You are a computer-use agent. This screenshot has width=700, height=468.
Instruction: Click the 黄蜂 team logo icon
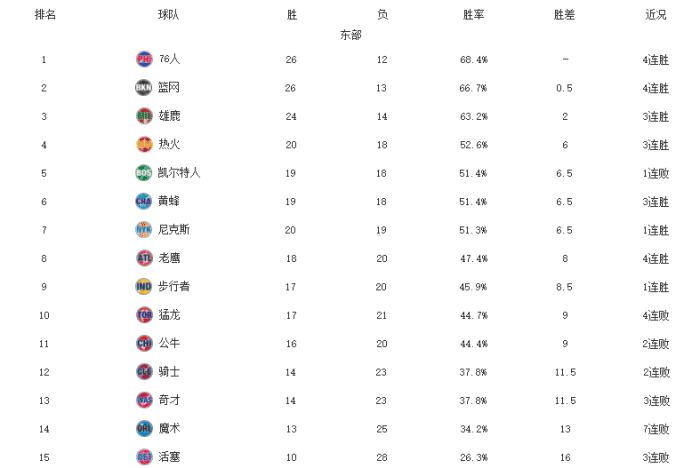click(144, 201)
